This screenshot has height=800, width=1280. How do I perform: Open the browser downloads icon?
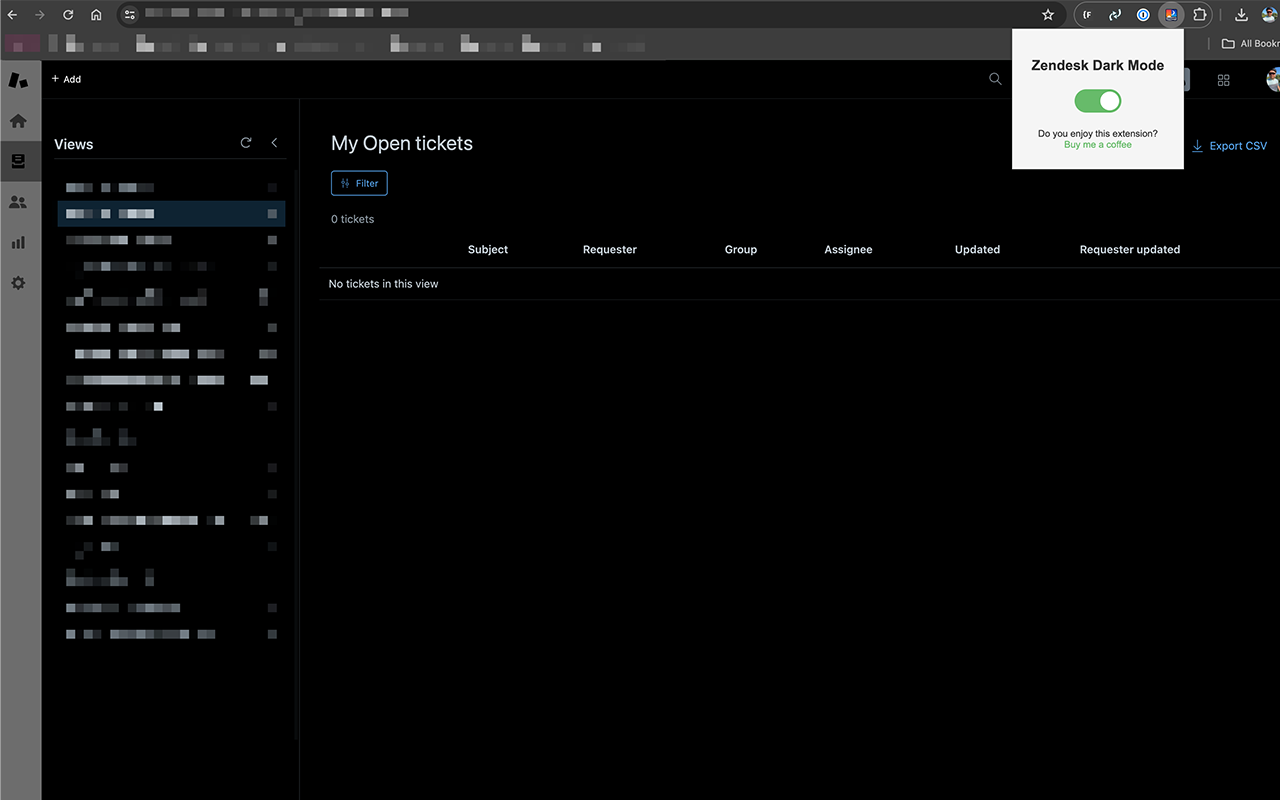[x=1241, y=14]
